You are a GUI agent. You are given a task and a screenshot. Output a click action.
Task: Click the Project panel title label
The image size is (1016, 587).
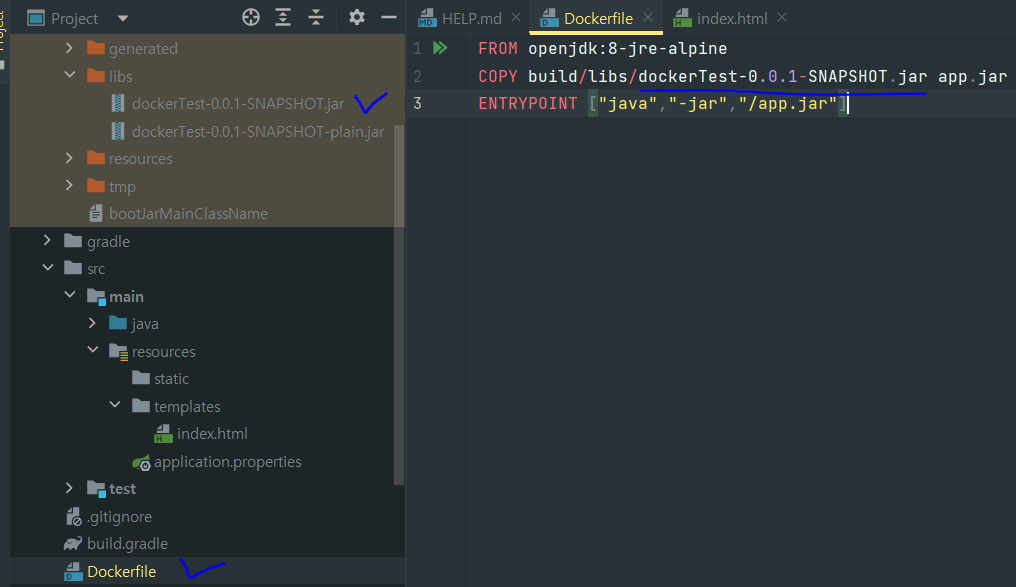coord(75,19)
